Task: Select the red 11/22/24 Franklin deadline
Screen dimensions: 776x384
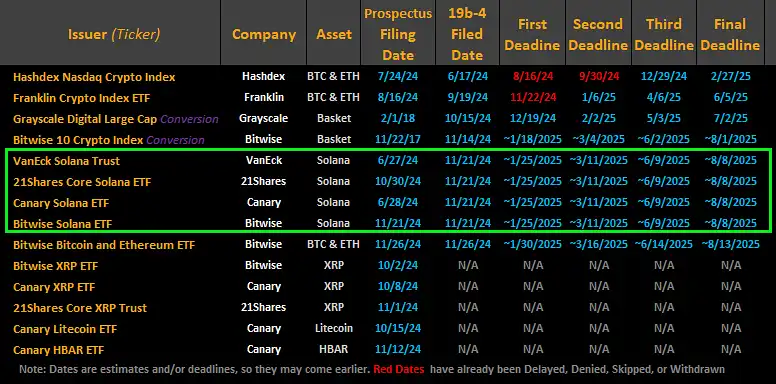Action: coord(532,97)
